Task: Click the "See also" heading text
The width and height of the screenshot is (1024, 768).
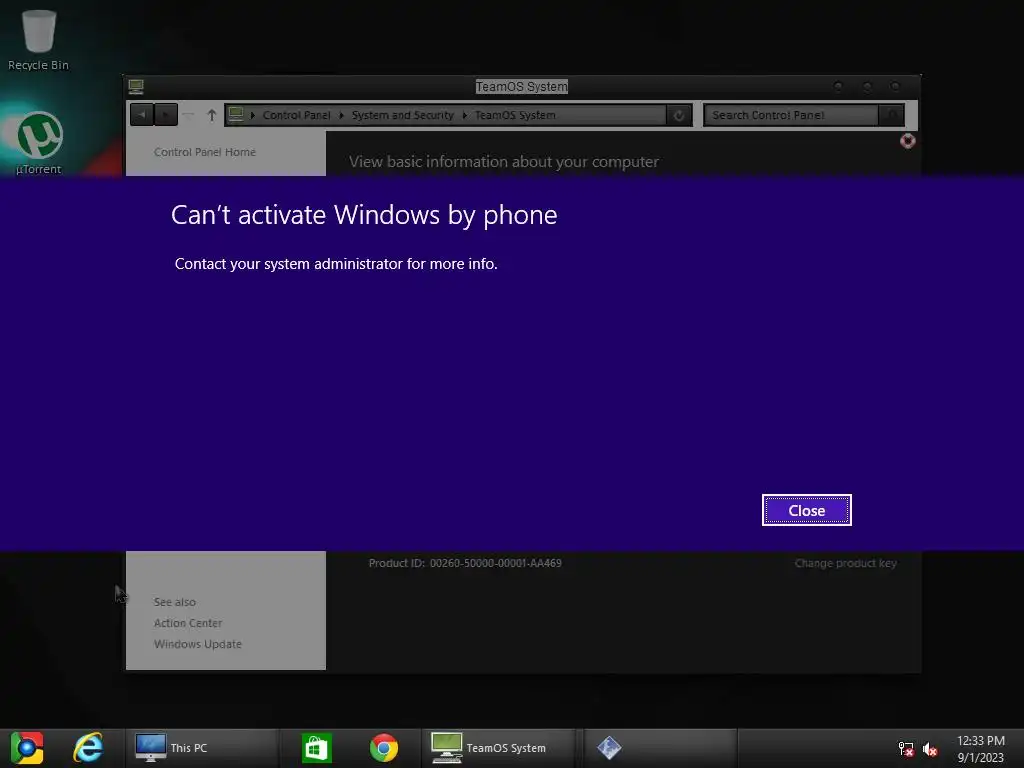Action: tap(174, 602)
